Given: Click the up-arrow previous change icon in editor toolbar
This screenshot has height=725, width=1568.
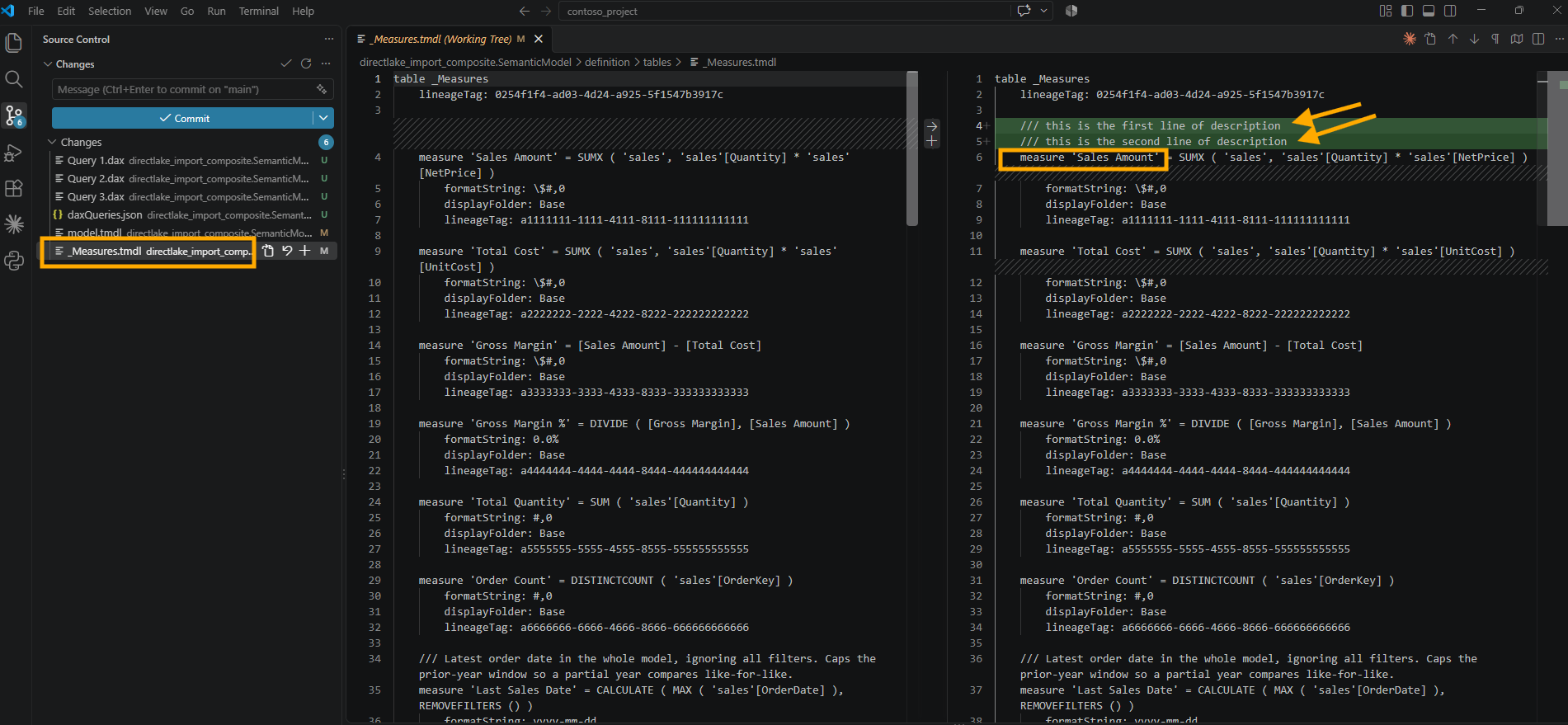Looking at the screenshot, I should pyautogui.click(x=1453, y=39).
